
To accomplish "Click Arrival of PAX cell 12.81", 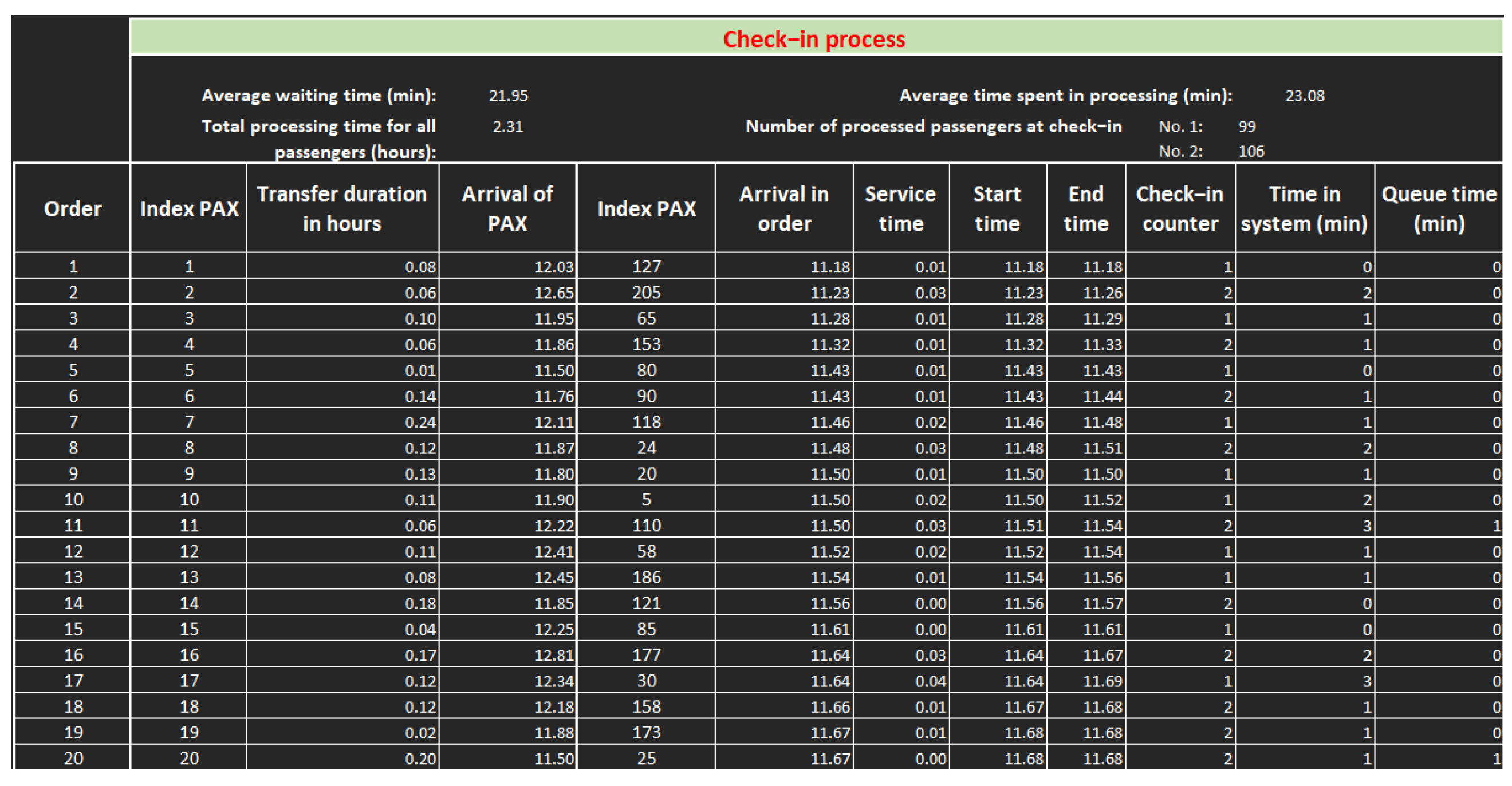I will [x=553, y=654].
